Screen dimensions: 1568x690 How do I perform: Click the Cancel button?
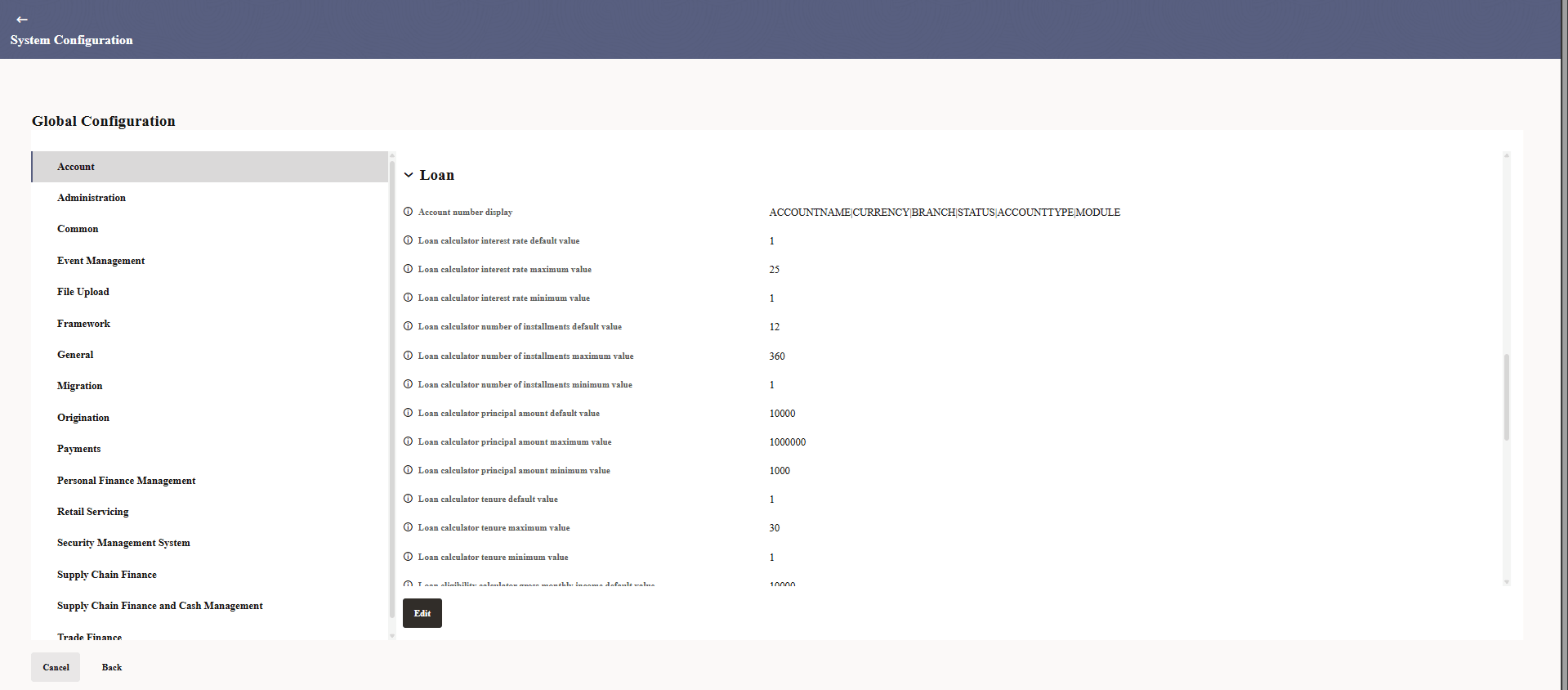[56, 667]
